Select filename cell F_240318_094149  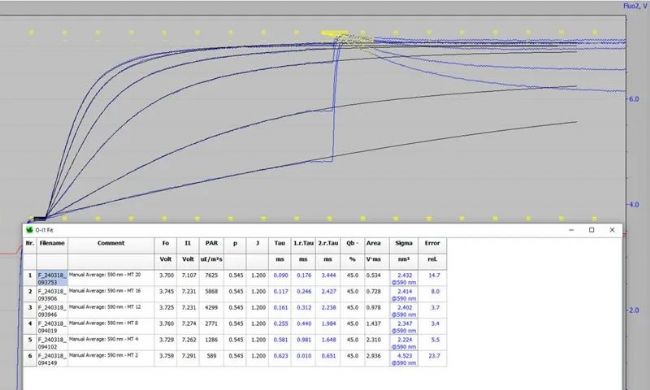click(x=52, y=359)
